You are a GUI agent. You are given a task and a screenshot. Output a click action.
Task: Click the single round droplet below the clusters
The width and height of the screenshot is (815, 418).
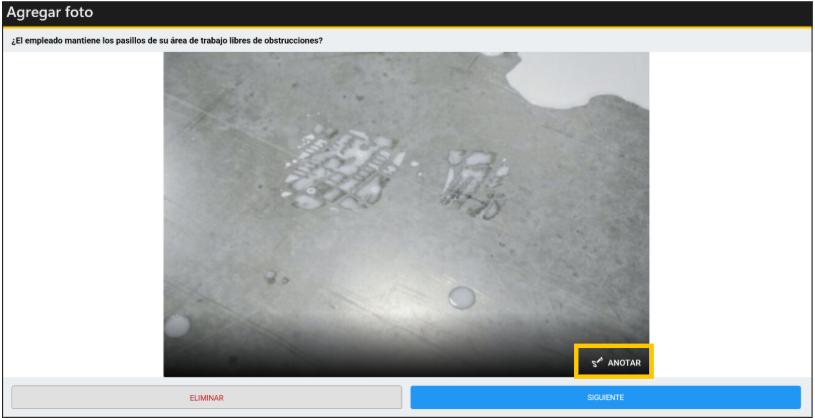point(461,296)
